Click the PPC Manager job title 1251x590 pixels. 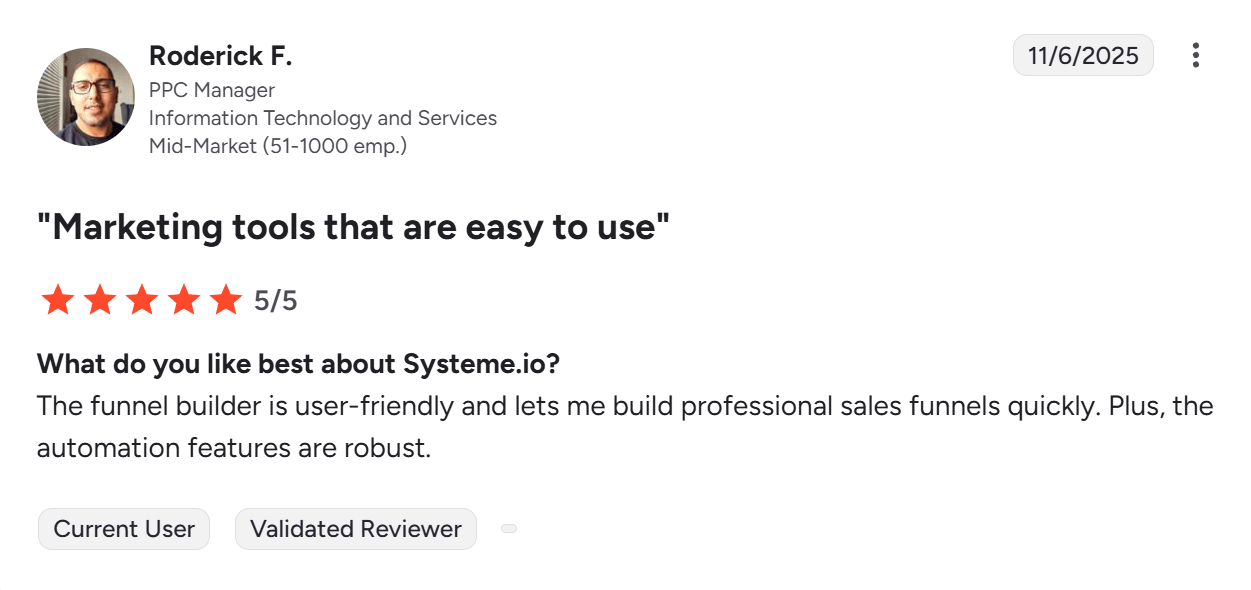click(211, 90)
